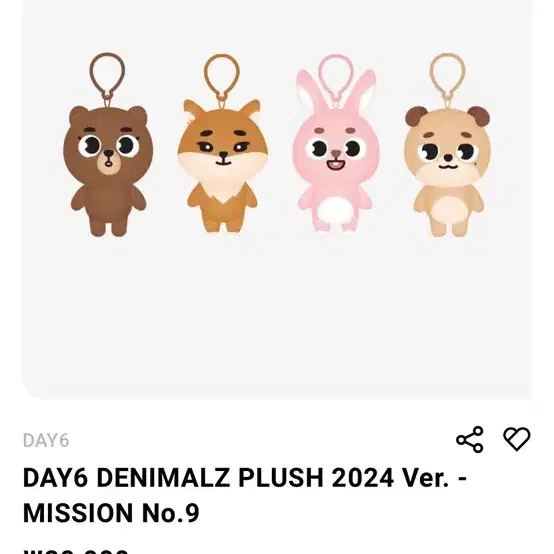554x554 pixels.
Task: Click the rabbit's white belly
Action: tap(335, 210)
